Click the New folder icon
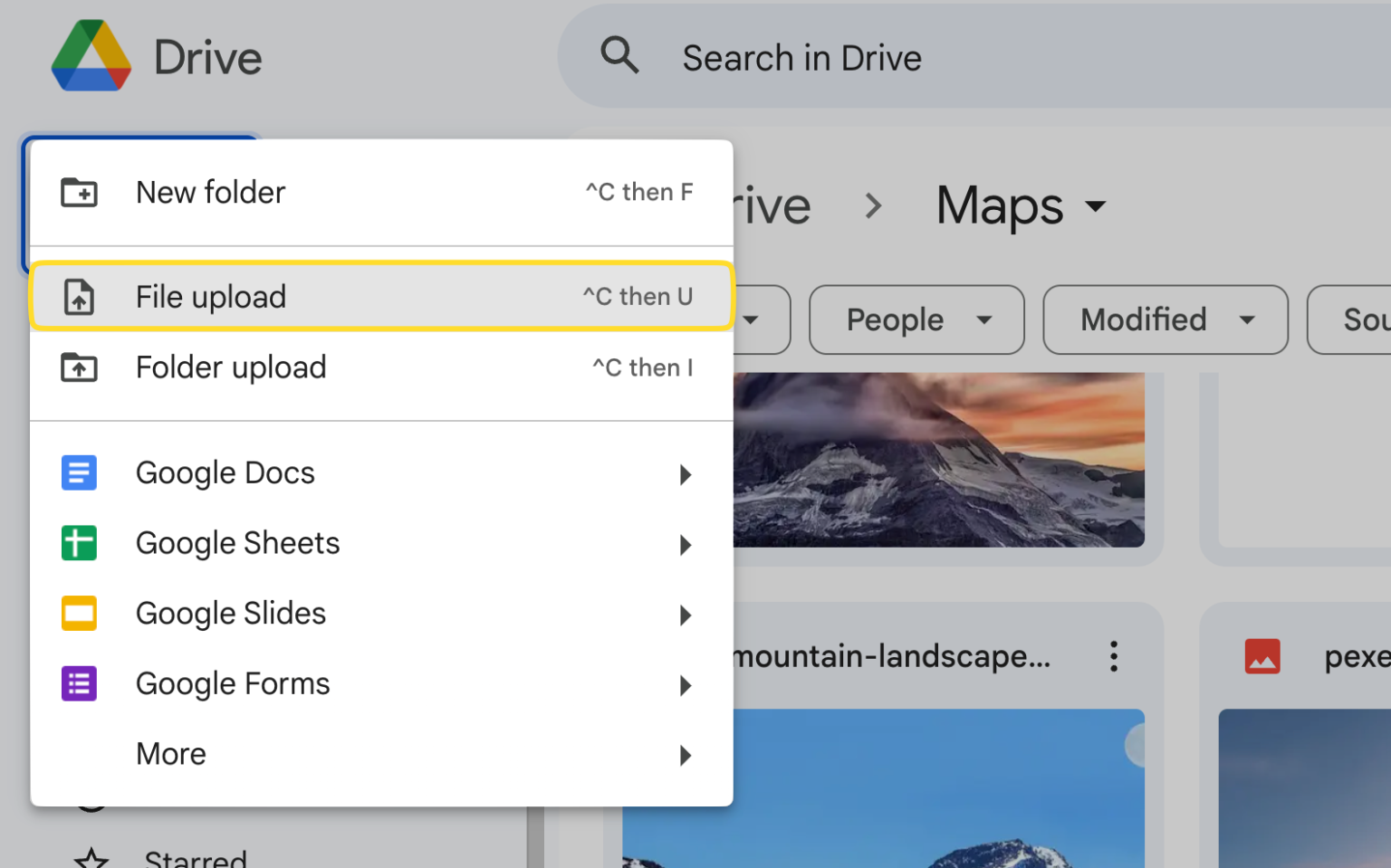The width and height of the screenshot is (1391, 868). click(79, 192)
